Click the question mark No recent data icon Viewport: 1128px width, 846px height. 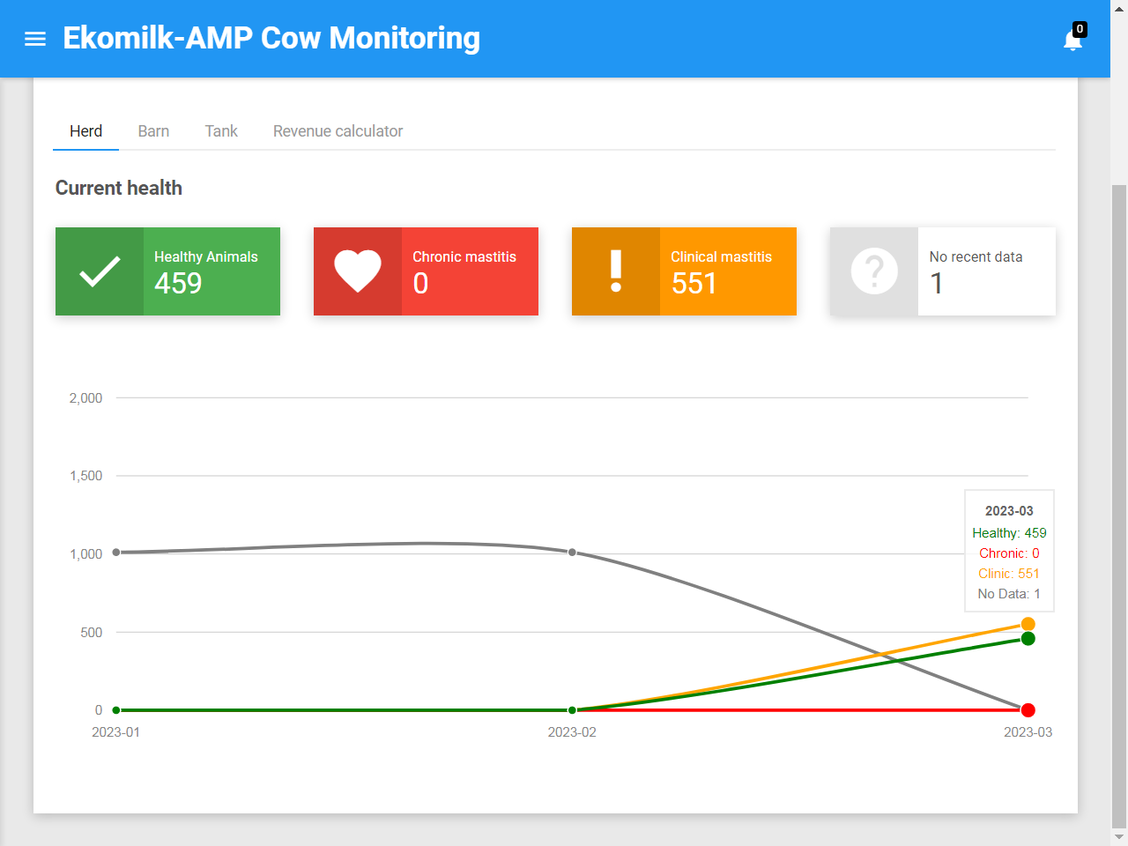click(874, 271)
